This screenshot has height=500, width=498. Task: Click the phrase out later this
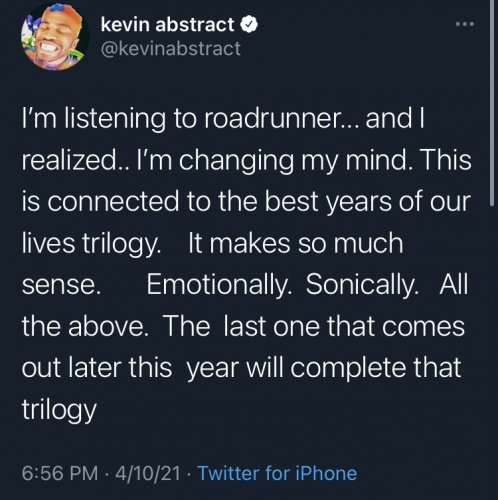97,368
